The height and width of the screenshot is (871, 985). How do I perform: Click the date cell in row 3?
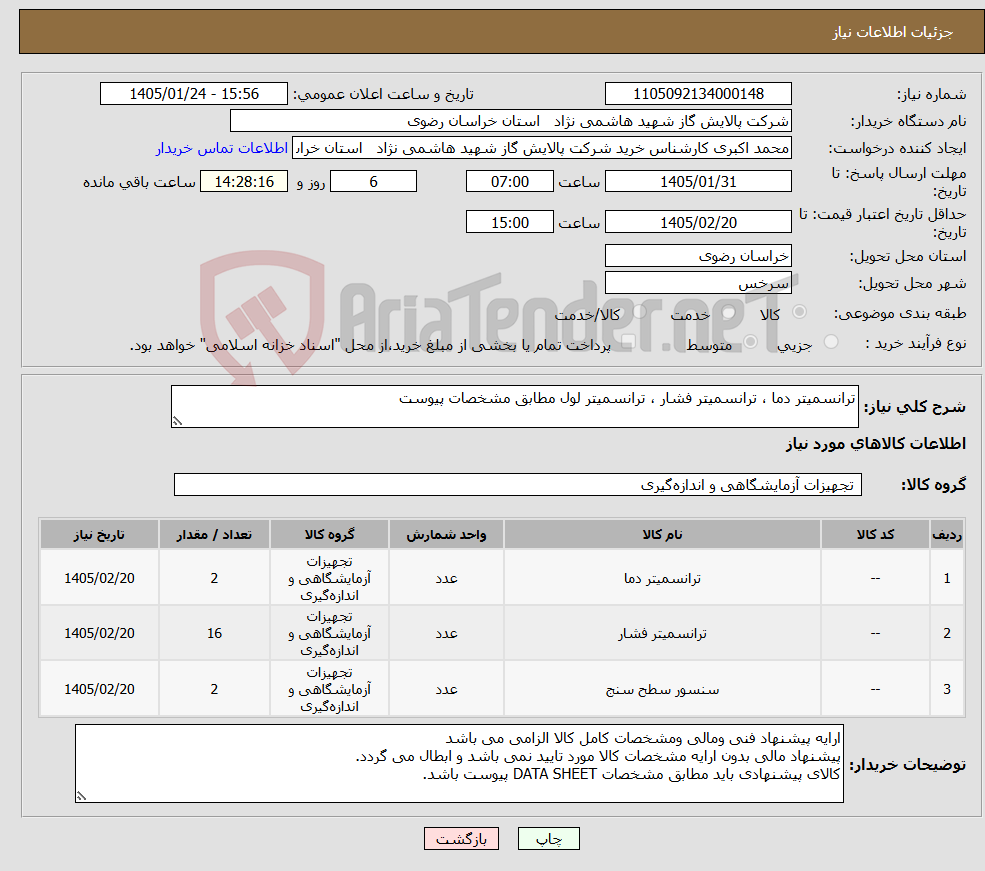point(99,689)
